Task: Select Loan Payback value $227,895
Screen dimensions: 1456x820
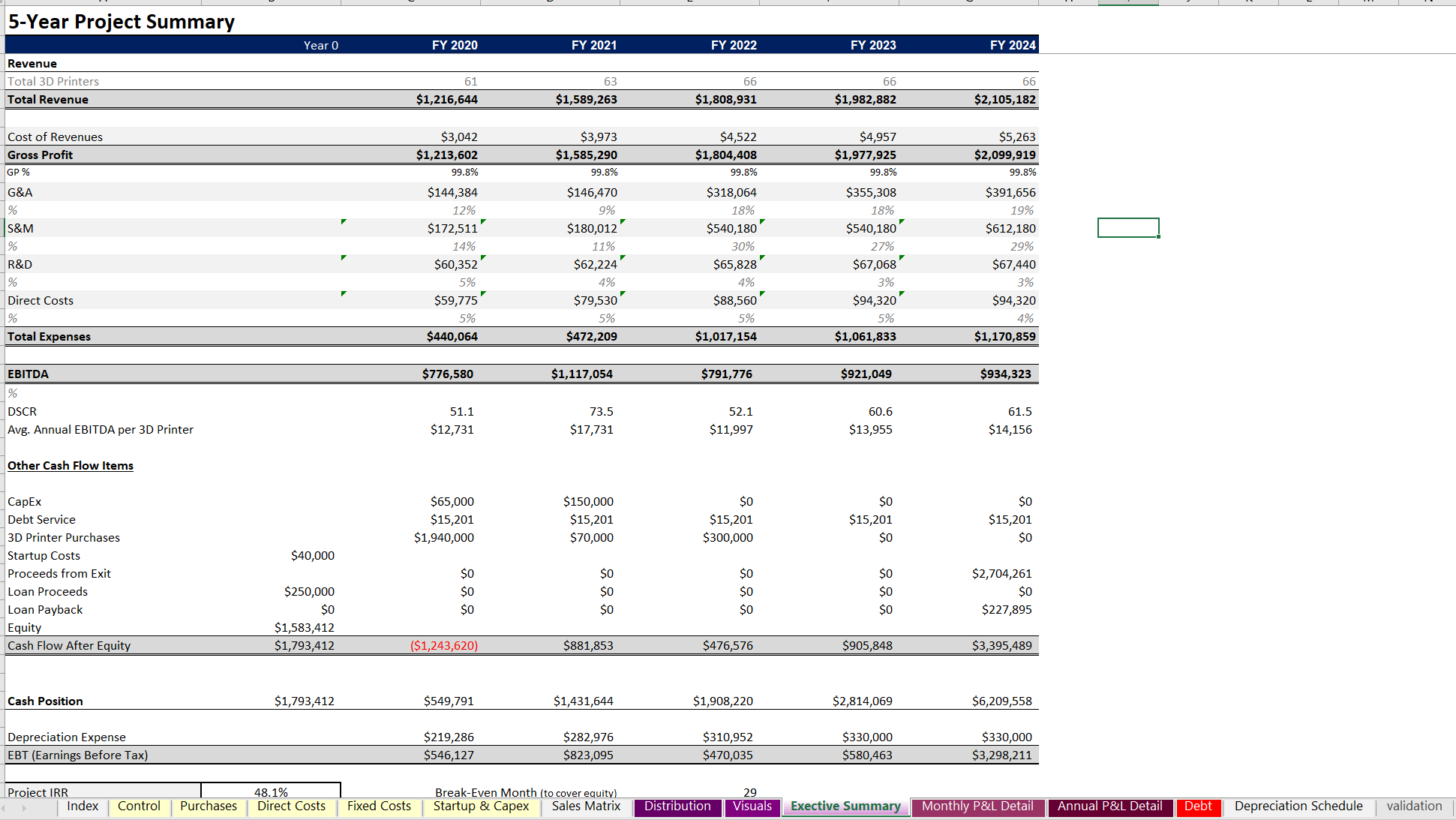Action: (x=1007, y=609)
